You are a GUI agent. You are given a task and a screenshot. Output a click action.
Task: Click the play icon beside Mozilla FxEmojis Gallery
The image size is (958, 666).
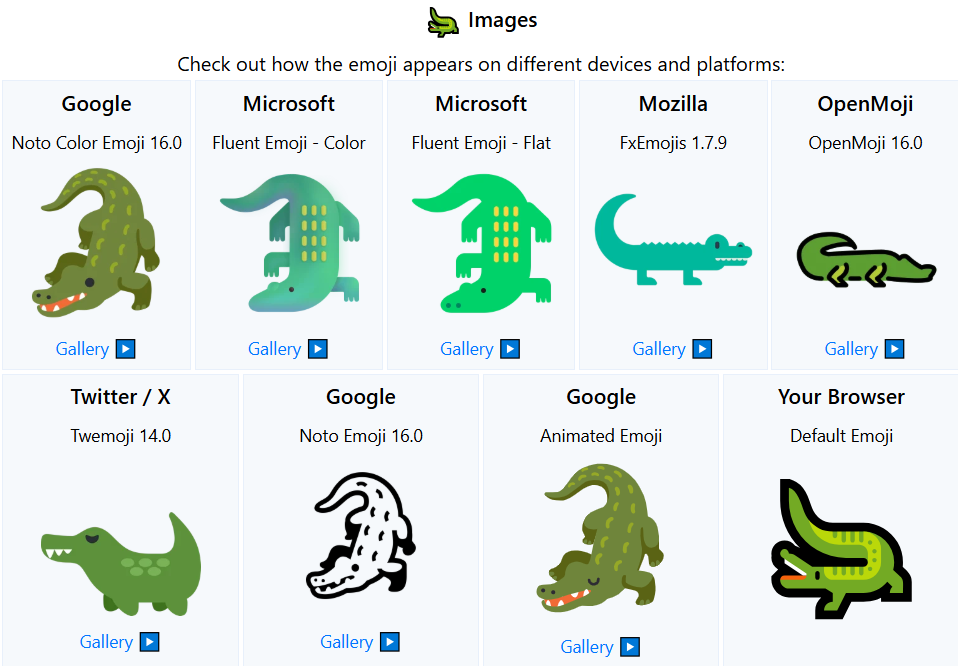click(x=701, y=348)
